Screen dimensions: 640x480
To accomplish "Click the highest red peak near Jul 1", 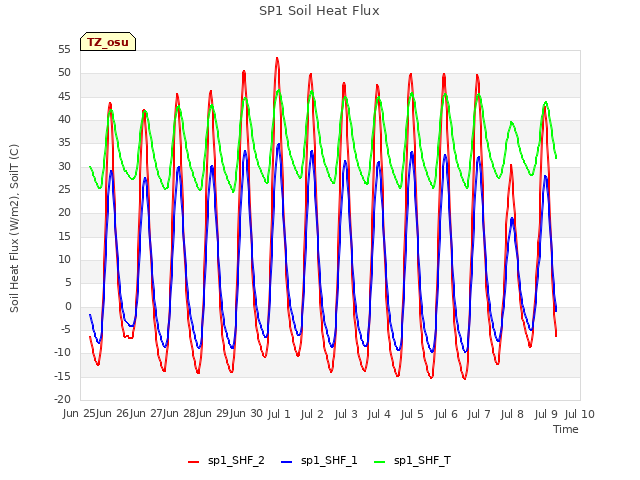I will (x=277, y=58).
